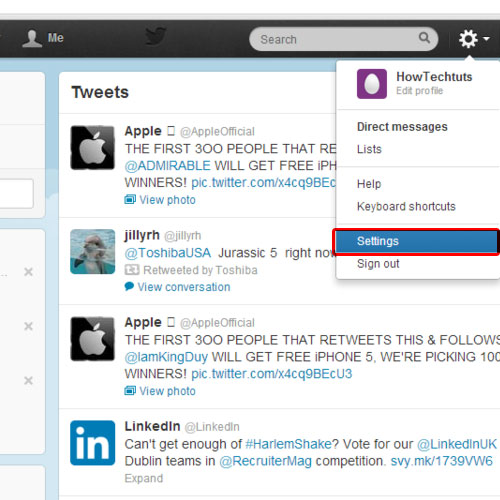Dismiss middle suggestion with X icon
The image size is (500, 500).
29,326
